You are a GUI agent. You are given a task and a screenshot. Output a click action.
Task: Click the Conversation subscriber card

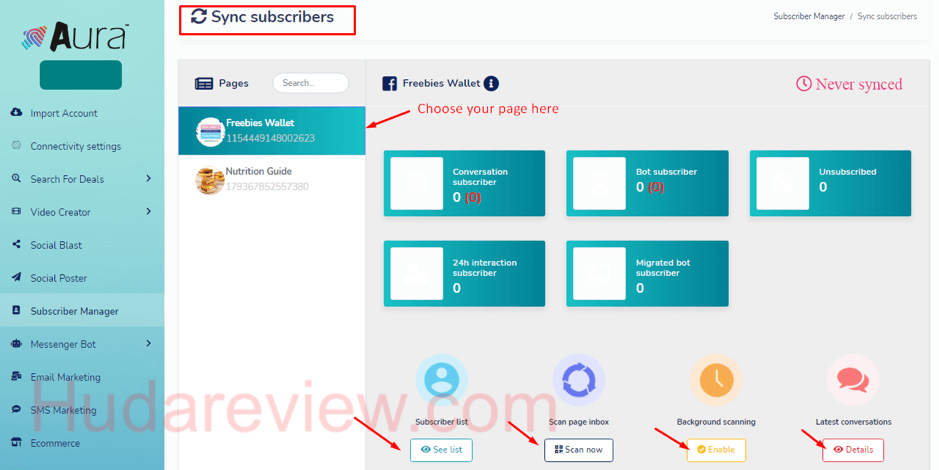click(464, 183)
